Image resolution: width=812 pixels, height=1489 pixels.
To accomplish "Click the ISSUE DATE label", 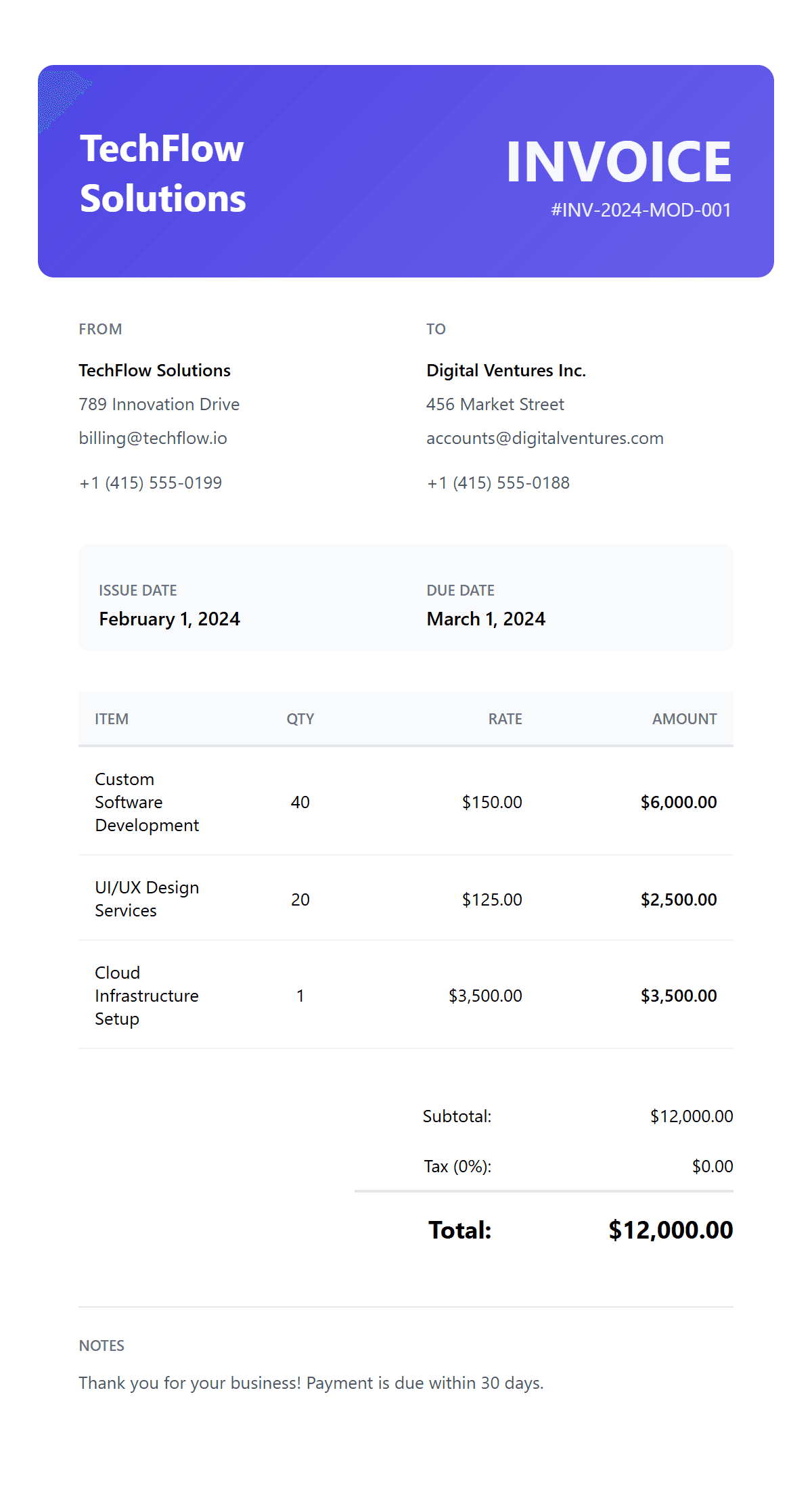I will (x=137, y=590).
